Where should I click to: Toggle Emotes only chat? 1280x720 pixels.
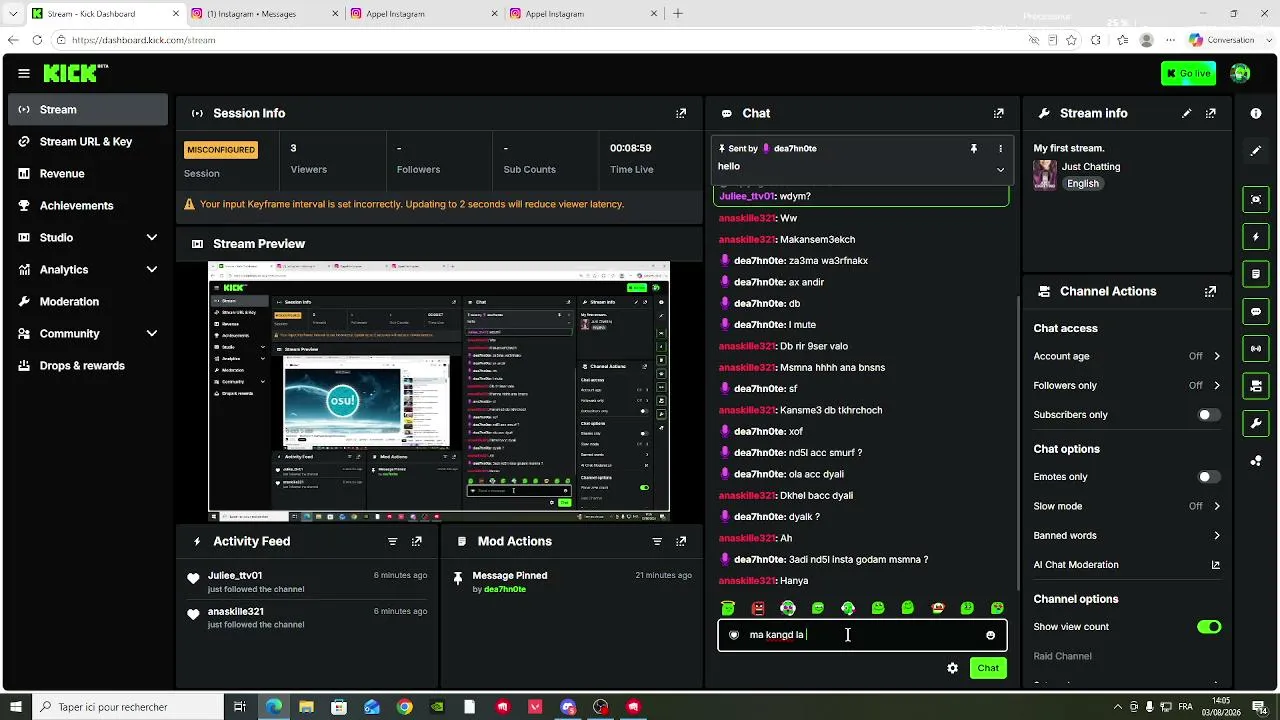pyautogui.click(x=1209, y=477)
